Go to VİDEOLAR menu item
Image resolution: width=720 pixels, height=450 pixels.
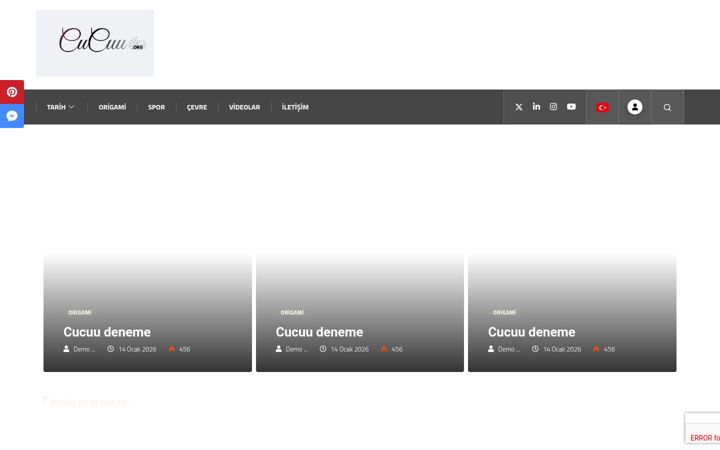point(244,107)
